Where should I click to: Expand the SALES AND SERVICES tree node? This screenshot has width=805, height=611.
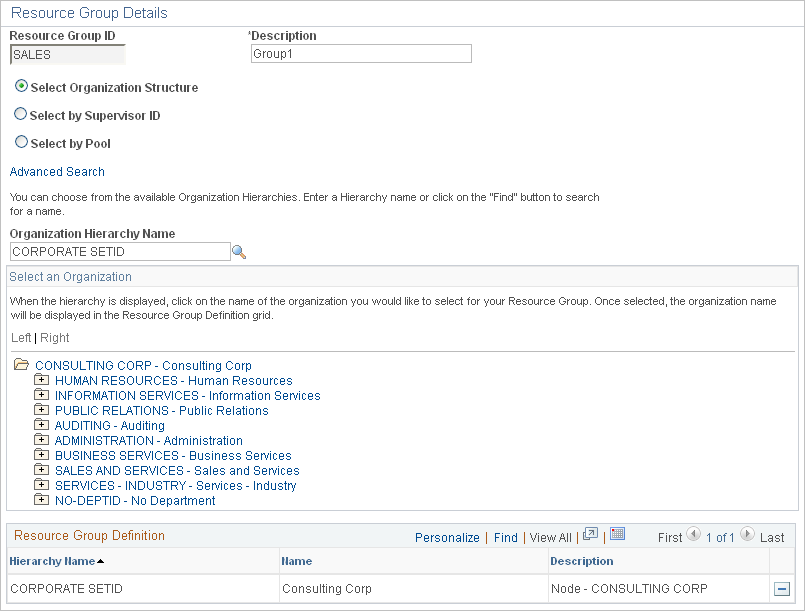pos(41,470)
